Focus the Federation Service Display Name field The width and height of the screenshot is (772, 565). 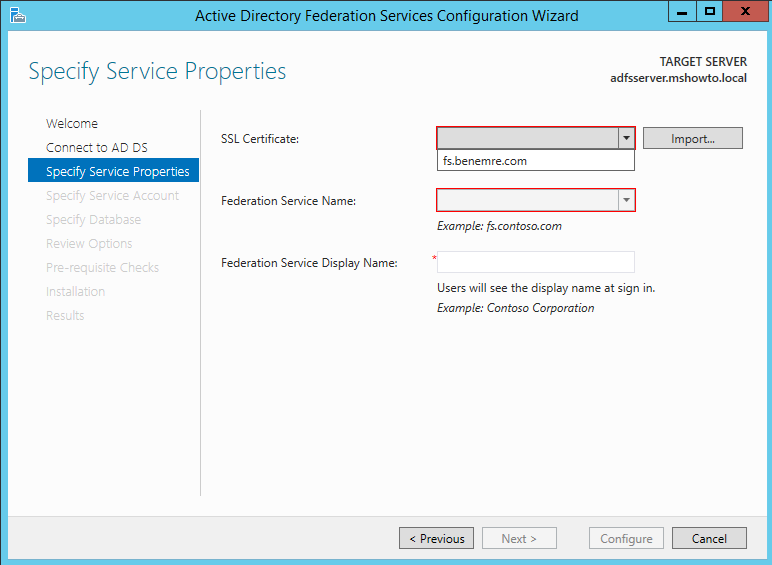point(536,262)
